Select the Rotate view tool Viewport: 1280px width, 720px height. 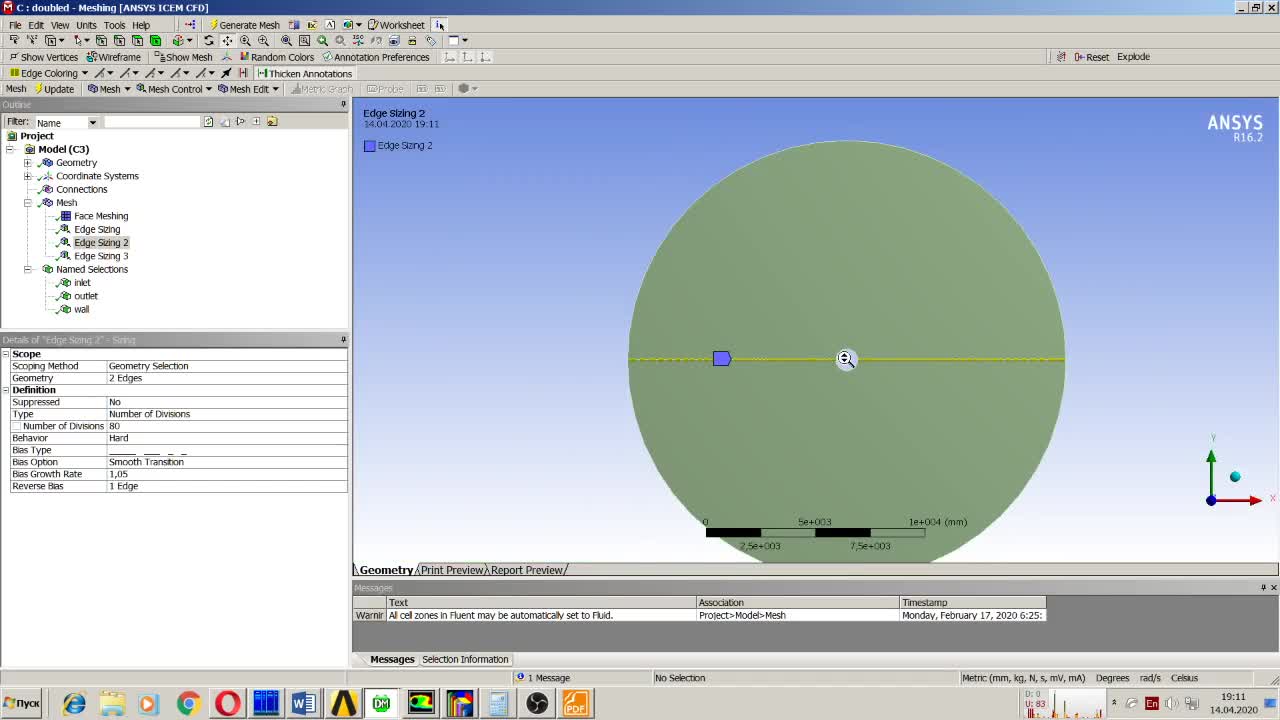point(209,41)
